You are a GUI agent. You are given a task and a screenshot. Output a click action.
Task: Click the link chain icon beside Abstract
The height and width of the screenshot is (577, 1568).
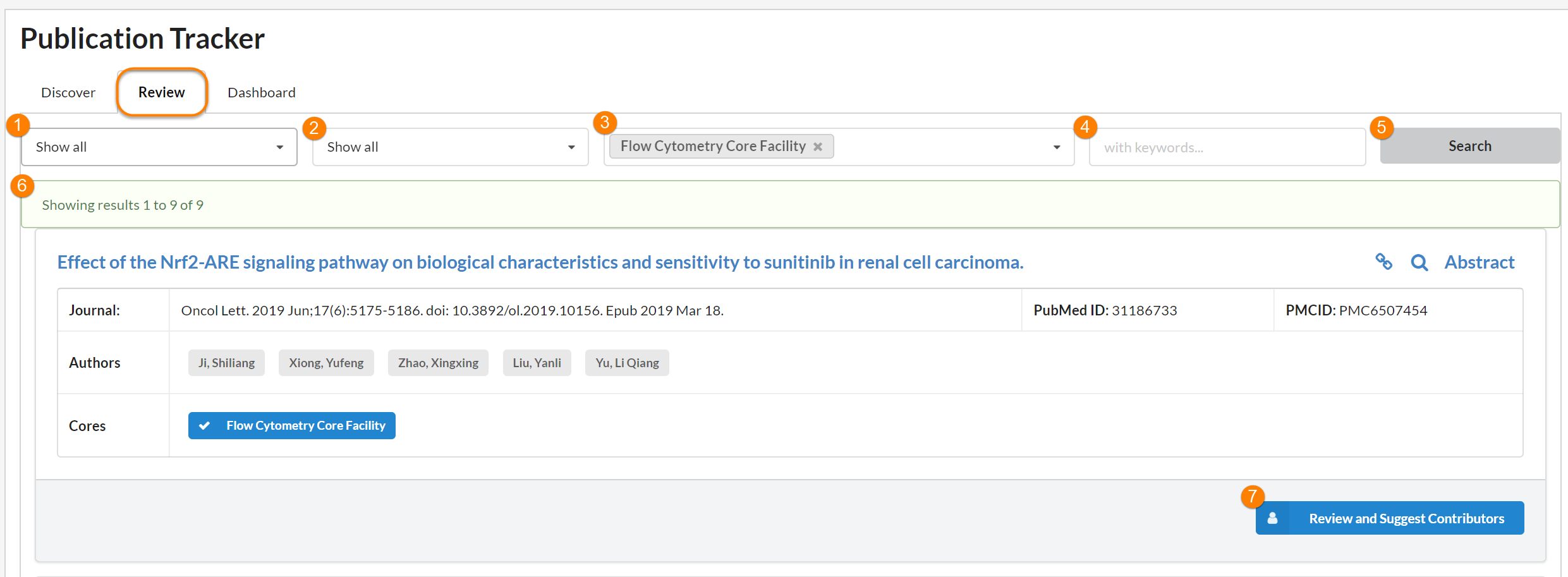point(1383,262)
